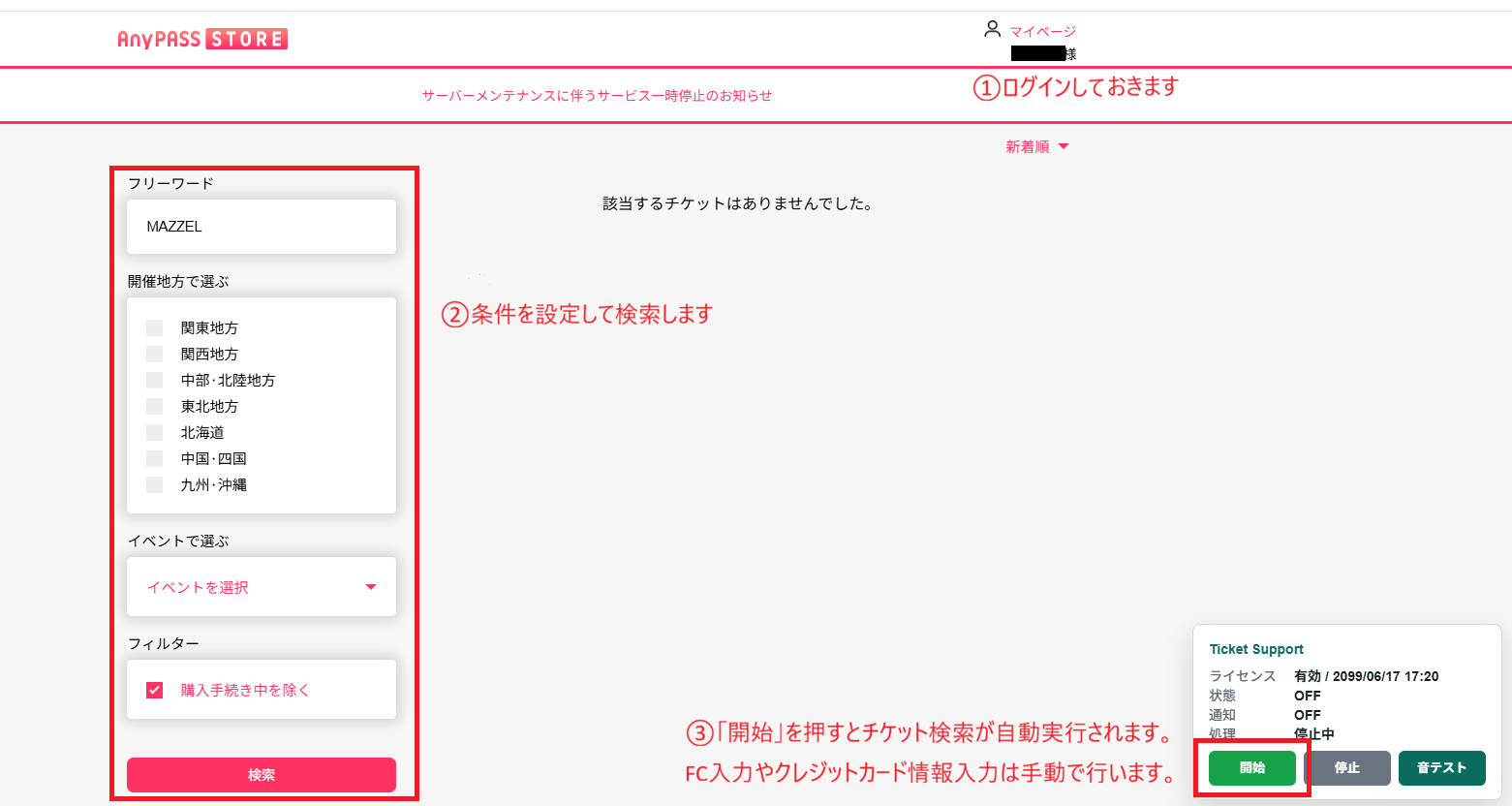Viewport: 1512px width, 806px height.
Task: Open the マイページ link
Action: pyautogui.click(x=1042, y=31)
